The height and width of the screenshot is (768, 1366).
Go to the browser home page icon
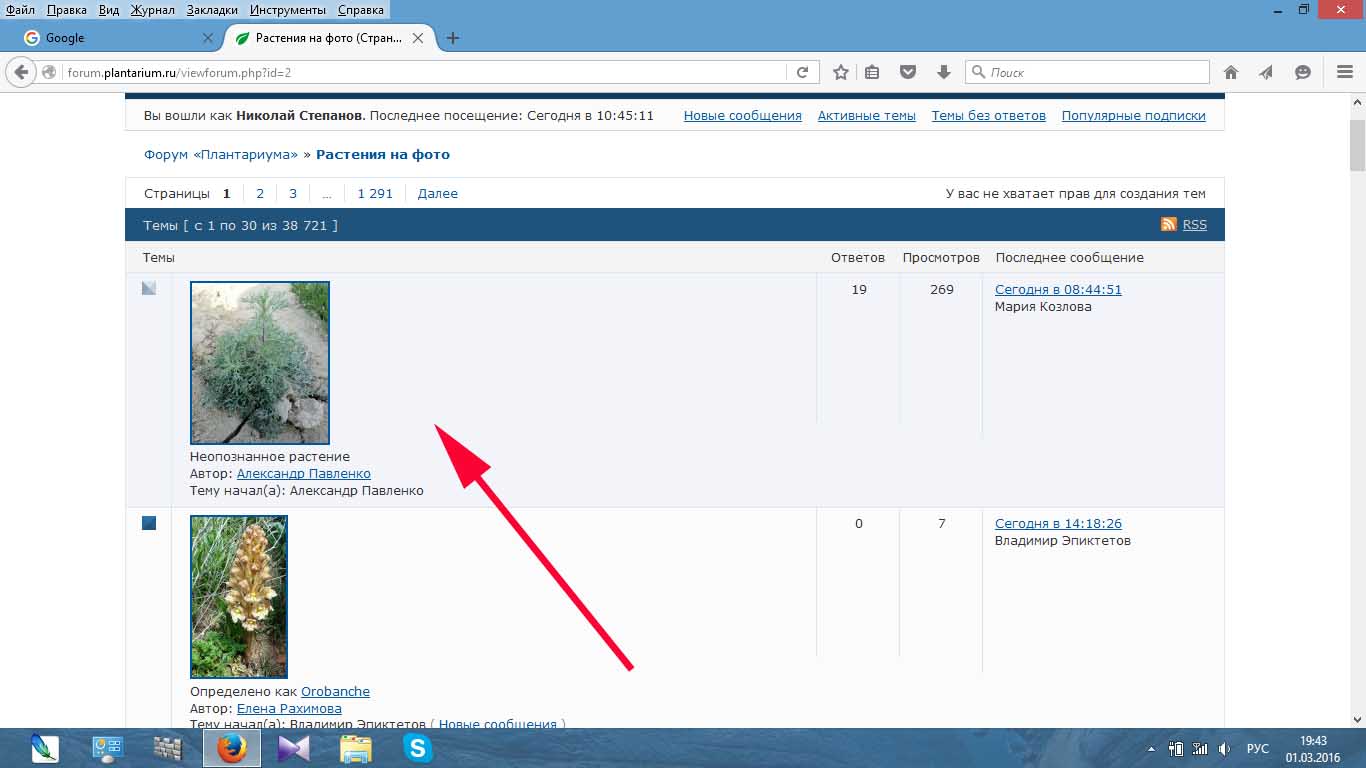[x=1231, y=72]
